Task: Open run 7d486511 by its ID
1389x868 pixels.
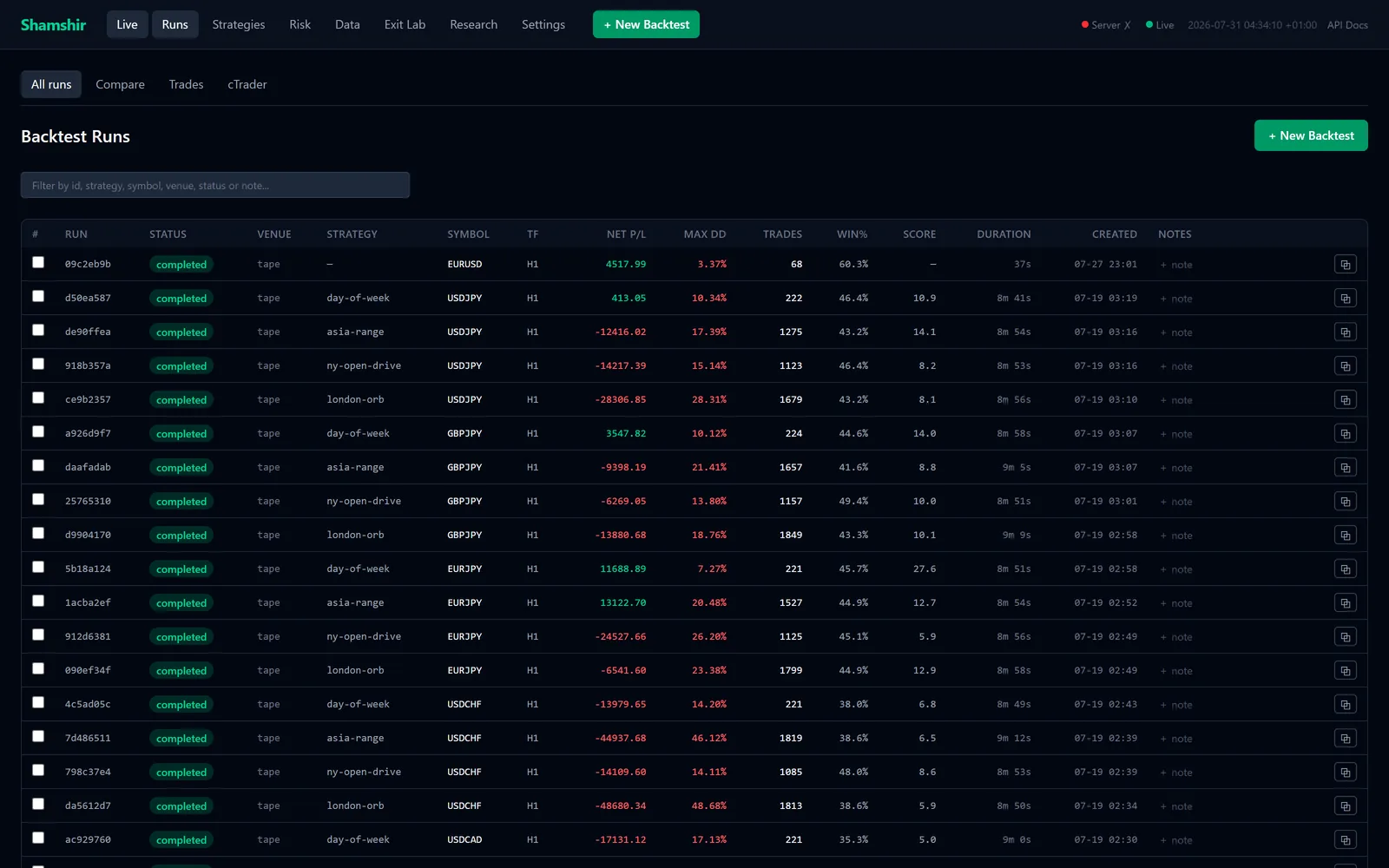Action: coord(88,738)
